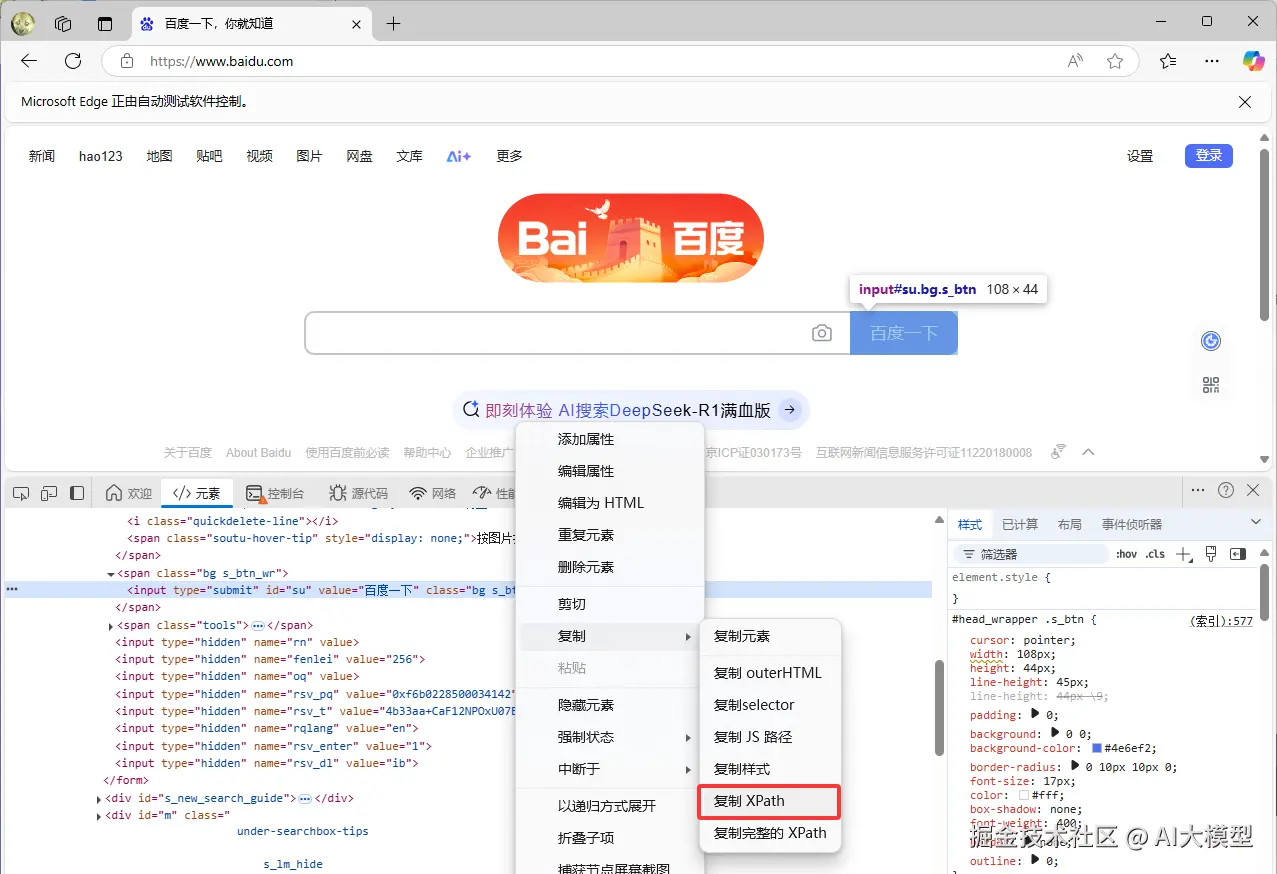Toggle computed styles sidebar icon

(x=1237, y=554)
